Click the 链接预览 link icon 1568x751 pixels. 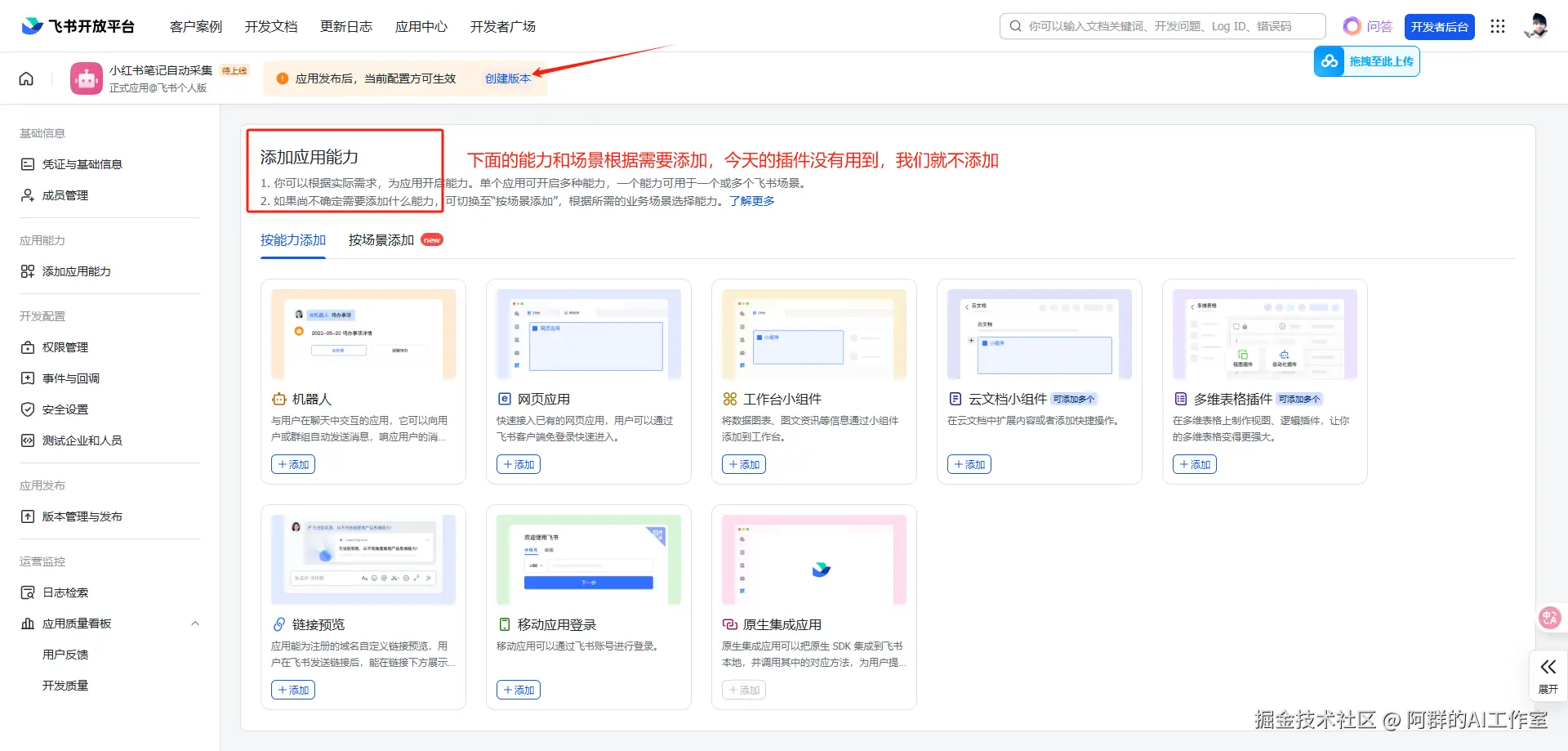tap(279, 624)
